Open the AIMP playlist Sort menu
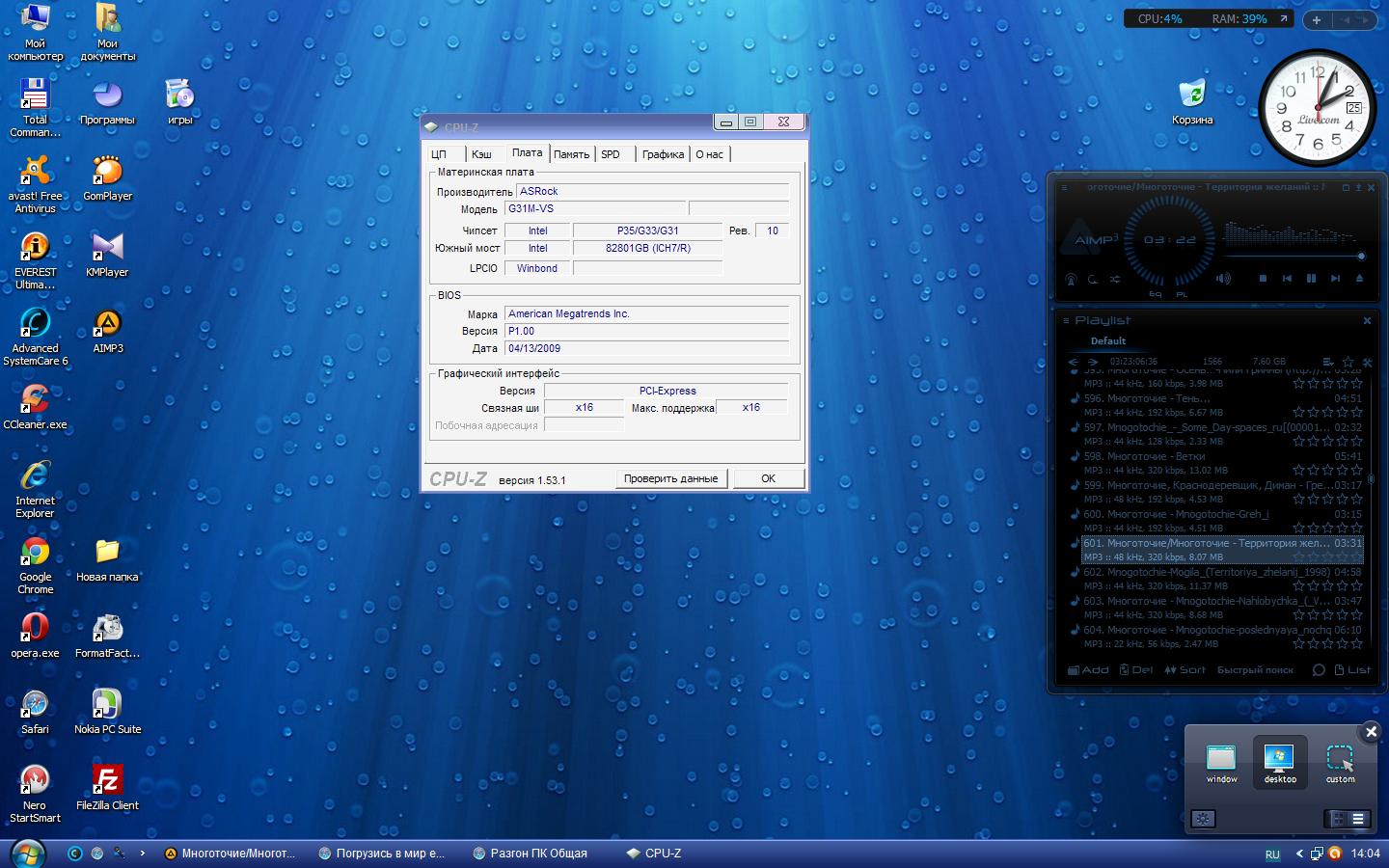The image size is (1389, 868). click(x=1185, y=669)
